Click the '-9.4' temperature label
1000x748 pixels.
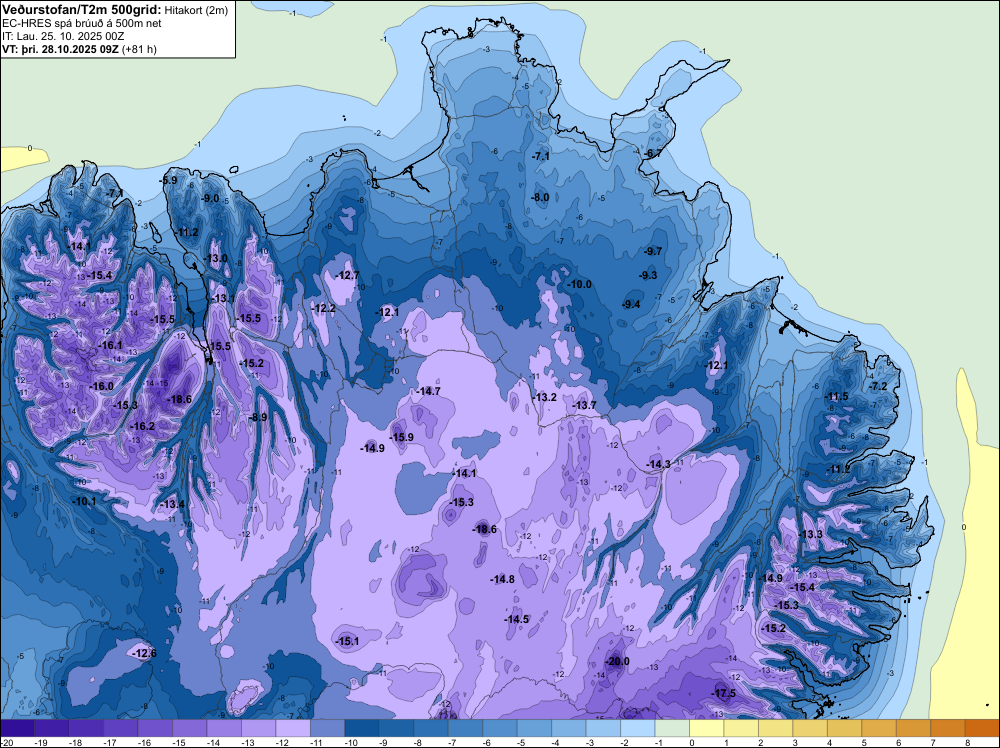(x=631, y=304)
